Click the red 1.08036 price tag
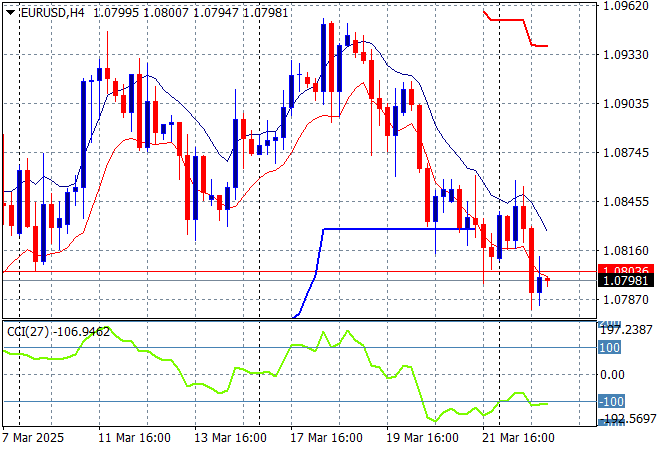The height and width of the screenshot is (450, 660). point(626,271)
